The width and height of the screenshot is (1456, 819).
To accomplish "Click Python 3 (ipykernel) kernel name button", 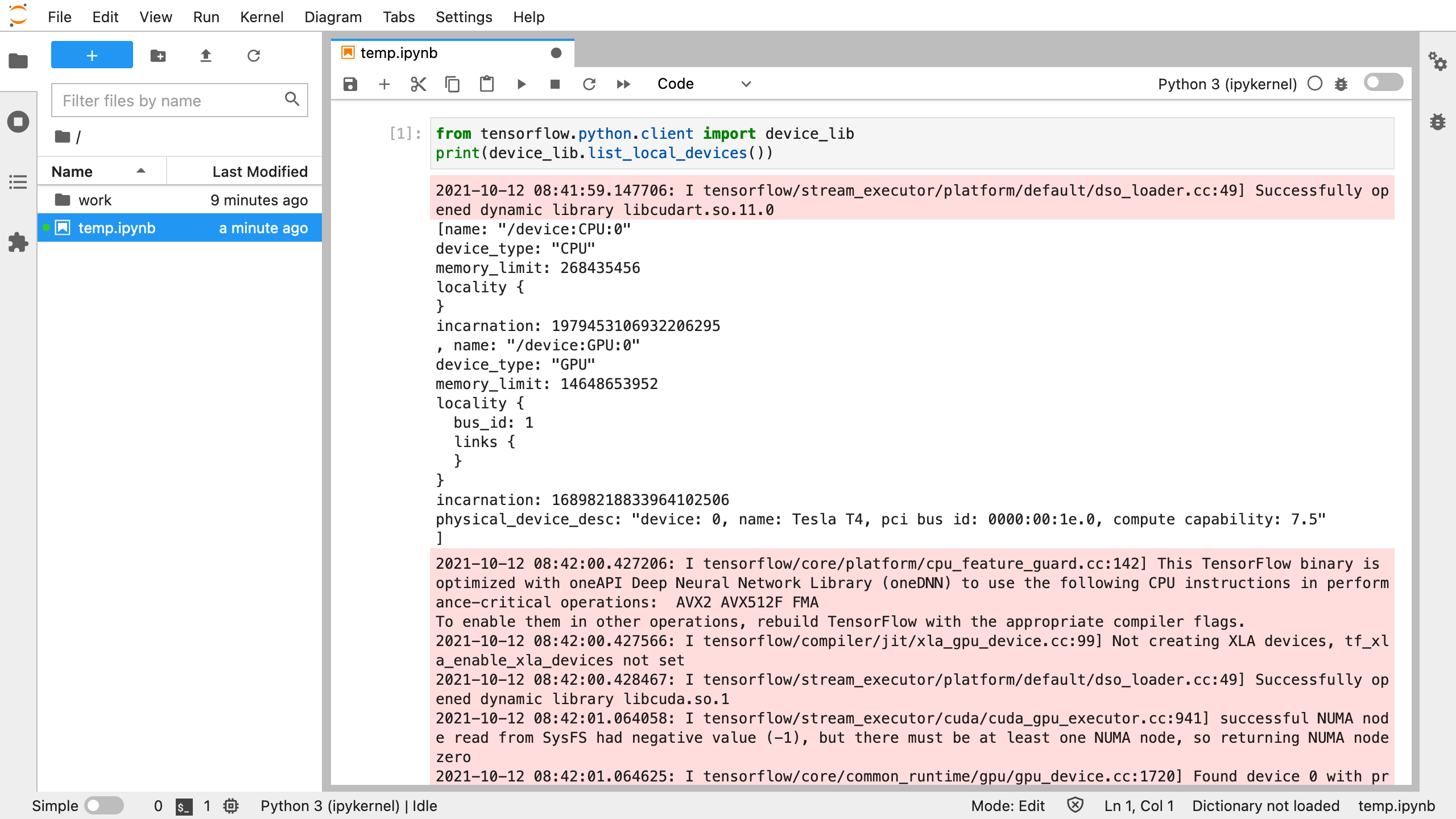I will (x=1227, y=84).
